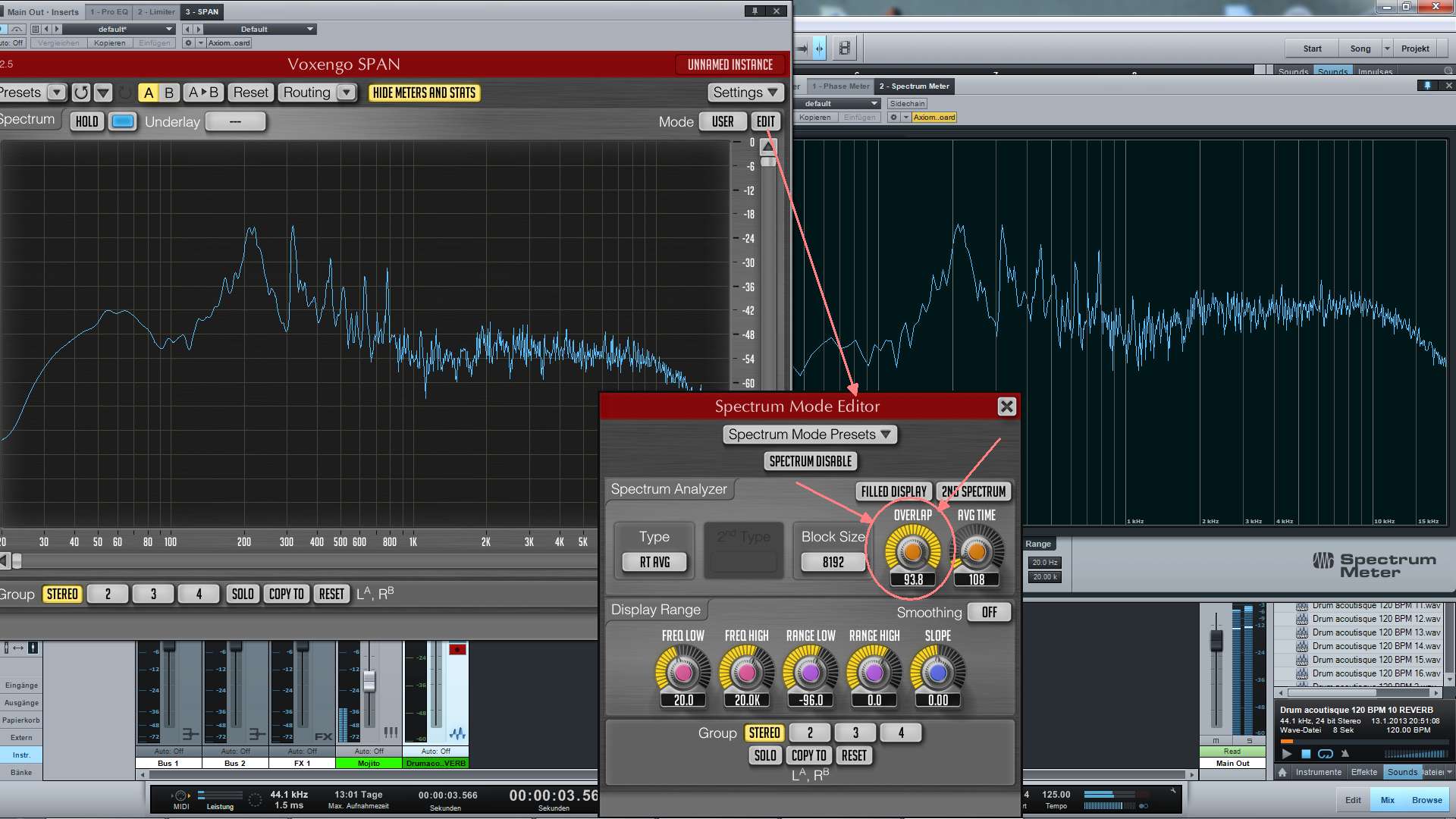The height and width of the screenshot is (819, 1456).
Task: Click HIDE METERS AND STATS button
Action: tap(424, 93)
